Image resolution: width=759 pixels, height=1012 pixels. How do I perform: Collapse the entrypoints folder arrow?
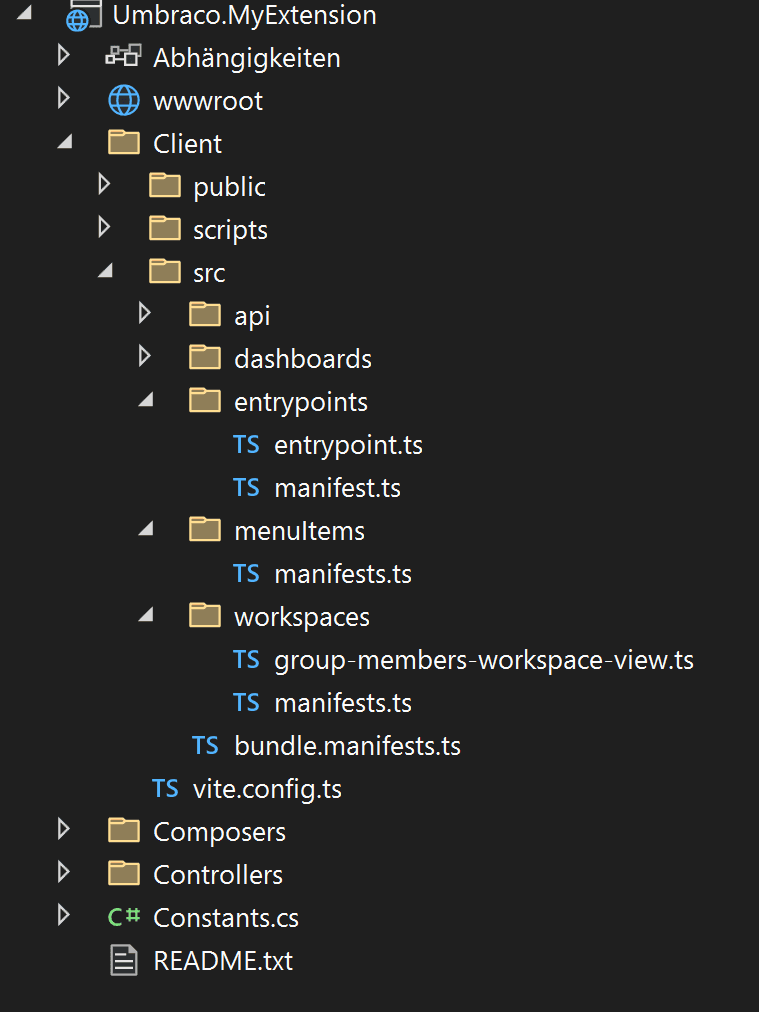(x=146, y=401)
